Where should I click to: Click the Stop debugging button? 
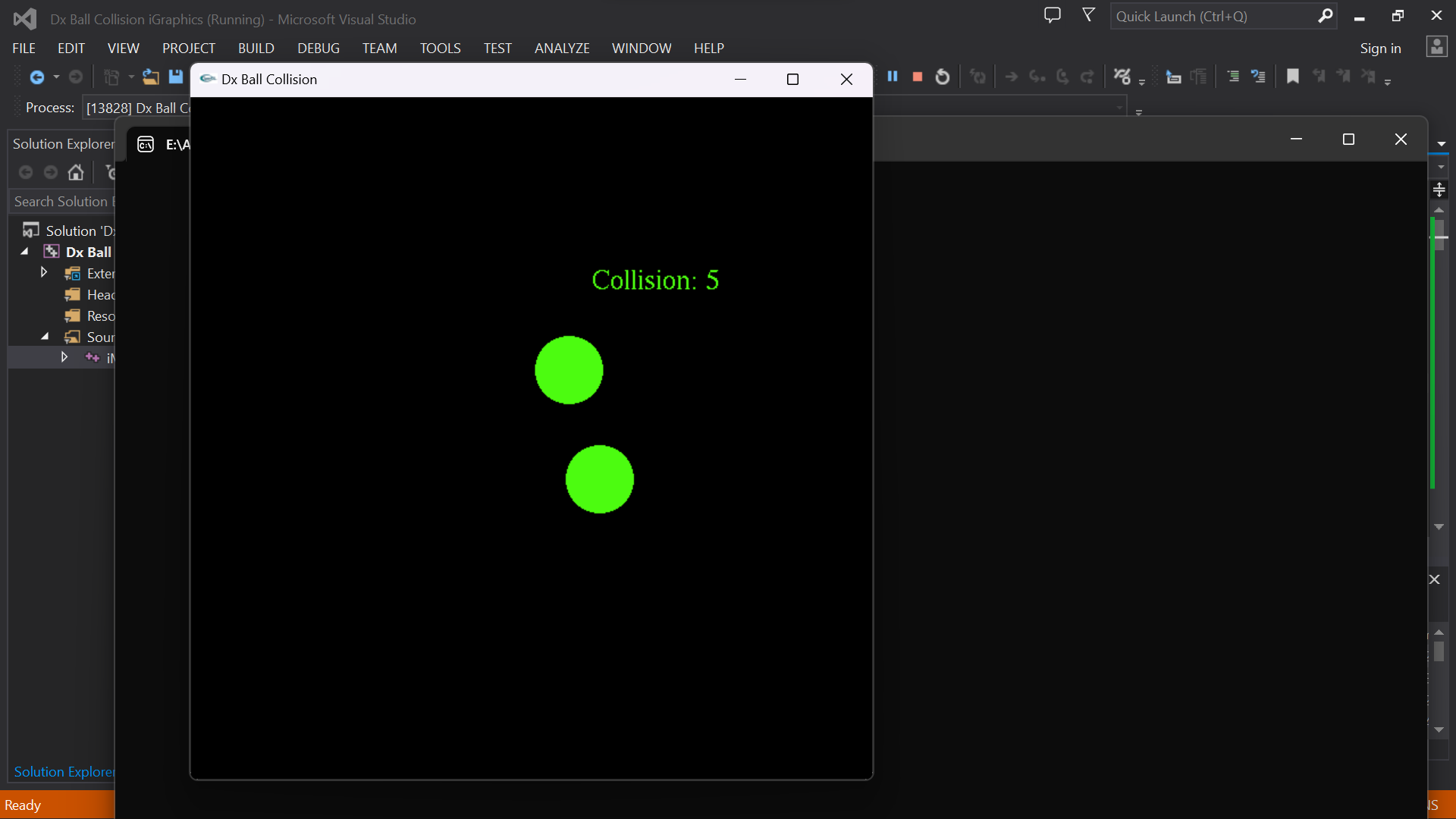[917, 77]
